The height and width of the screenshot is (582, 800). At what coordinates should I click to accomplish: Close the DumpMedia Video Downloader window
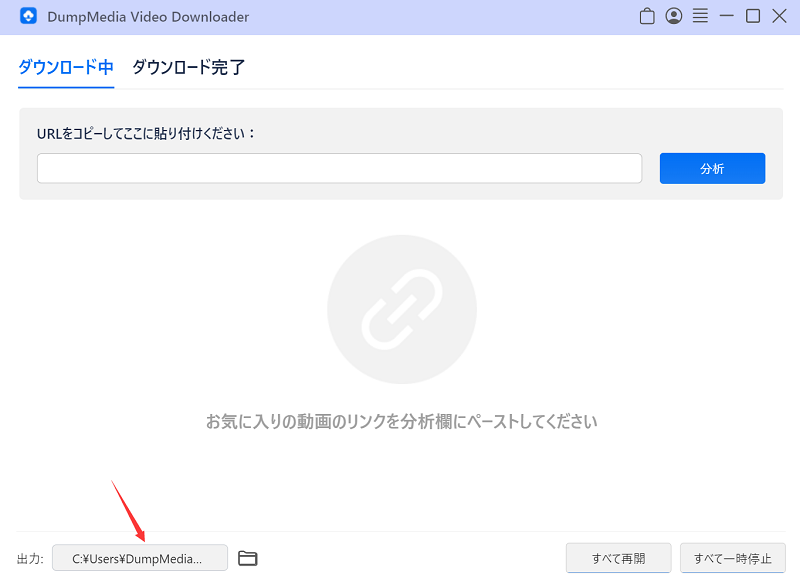pos(780,16)
